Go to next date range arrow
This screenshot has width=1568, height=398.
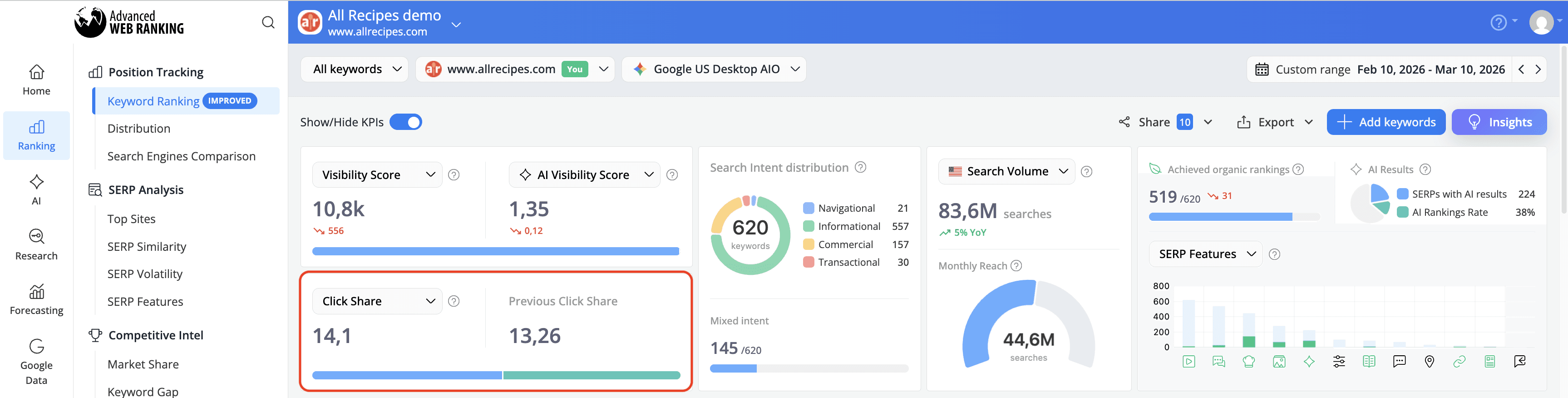click(x=1538, y=70)
